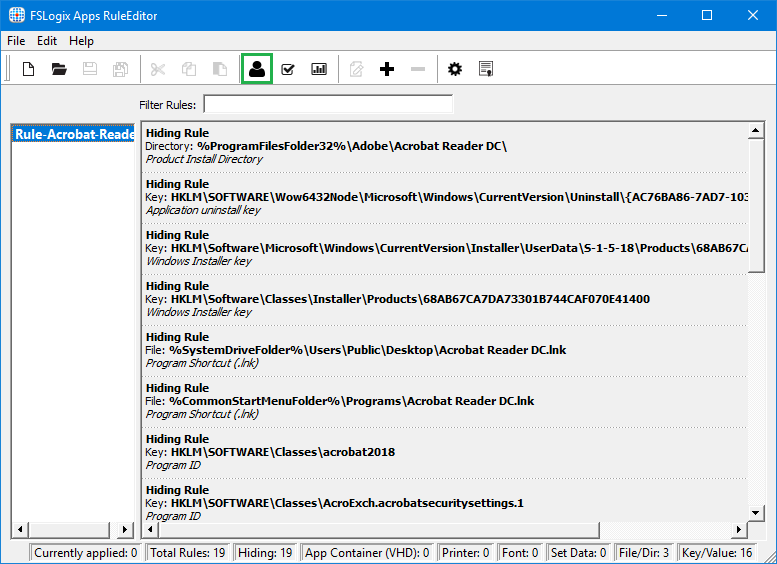Click the rule set pane scroll right arrow
The width and height of the screenshot is (777, 564).
pyautogui.click(x=125, y=530)
